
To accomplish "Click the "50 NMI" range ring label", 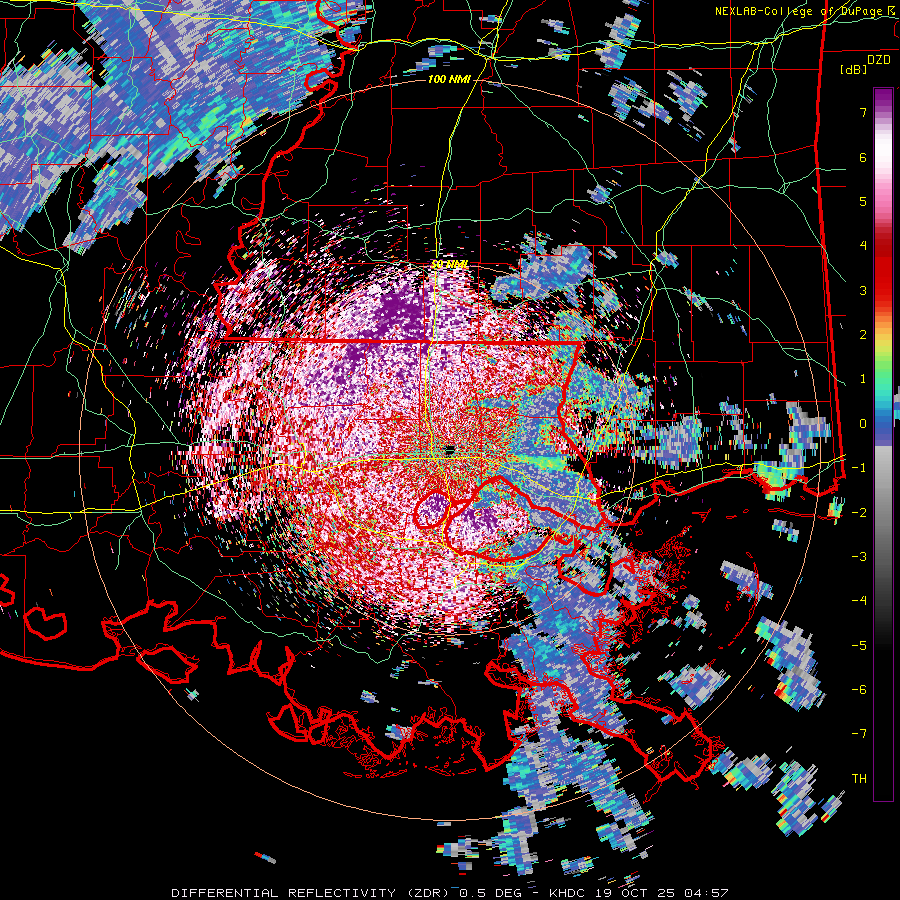I will 449,264.
